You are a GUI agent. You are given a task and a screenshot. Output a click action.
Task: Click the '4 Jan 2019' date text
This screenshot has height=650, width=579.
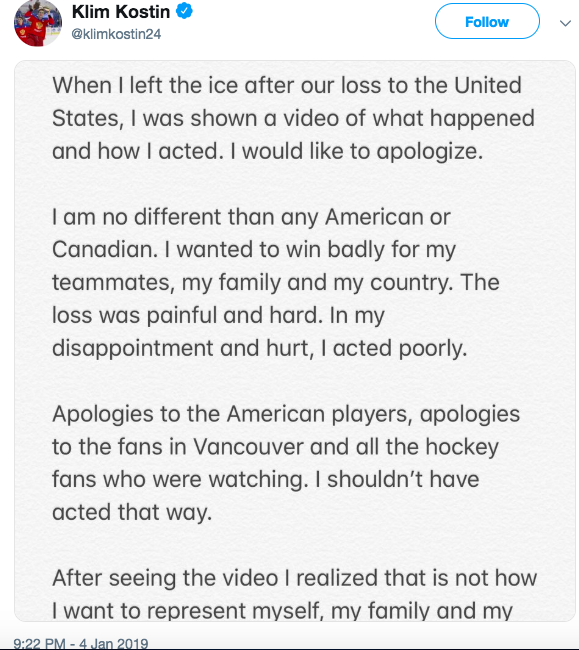[x=114, y=643]
